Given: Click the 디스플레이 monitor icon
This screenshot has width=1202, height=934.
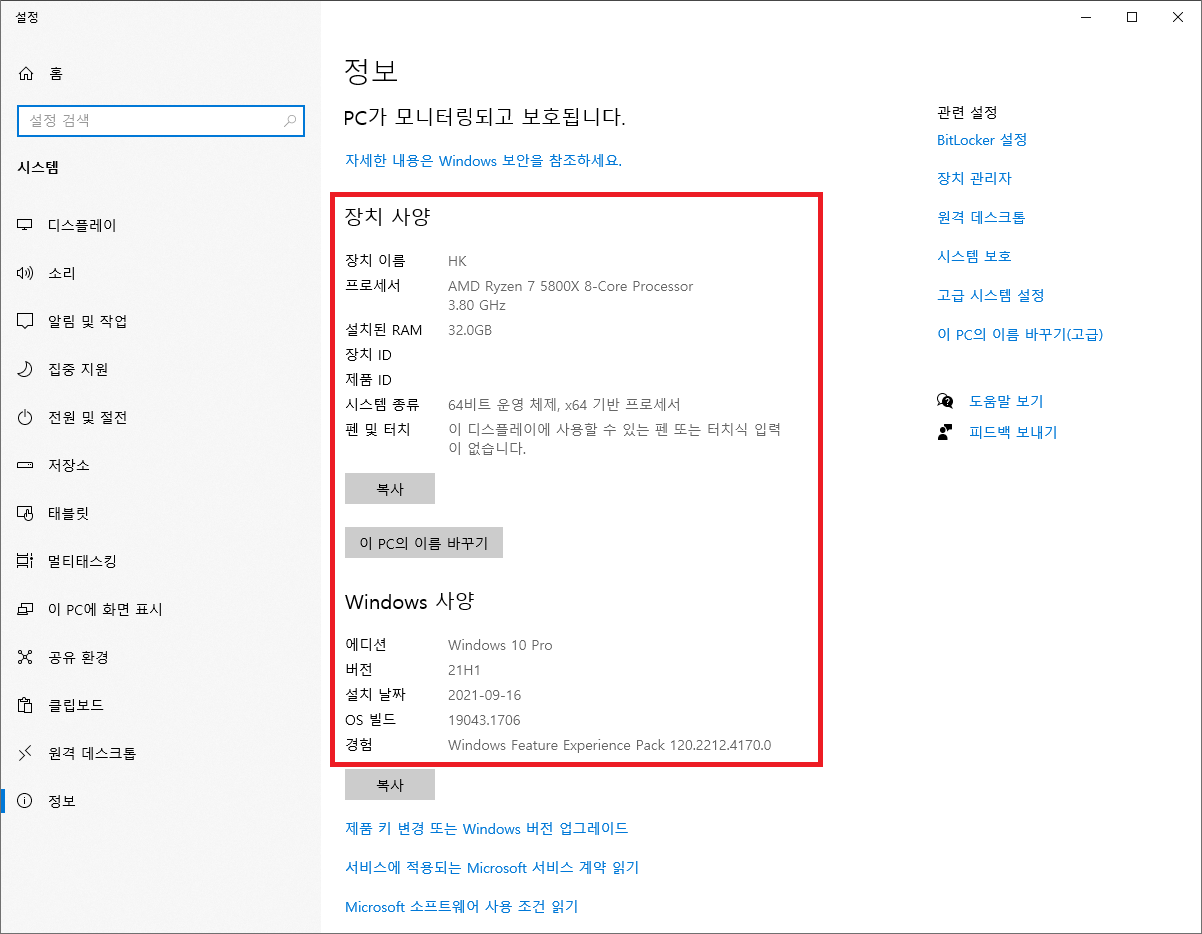Looking at the screenshot, I should [x=26, y=225].
